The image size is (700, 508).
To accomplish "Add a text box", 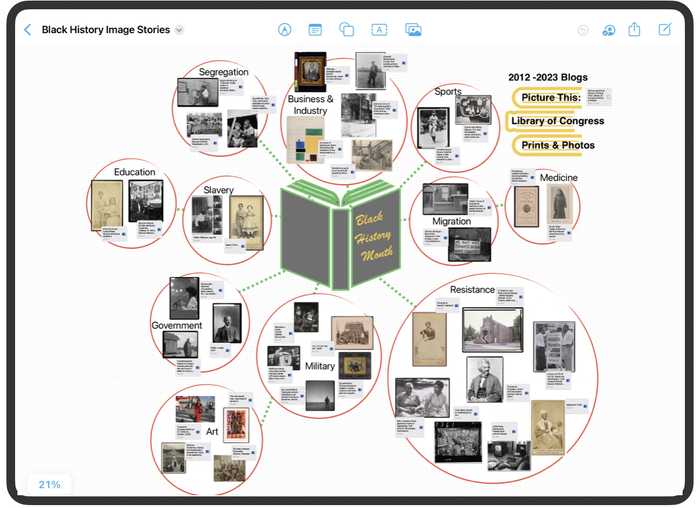I will coord(379,30).
